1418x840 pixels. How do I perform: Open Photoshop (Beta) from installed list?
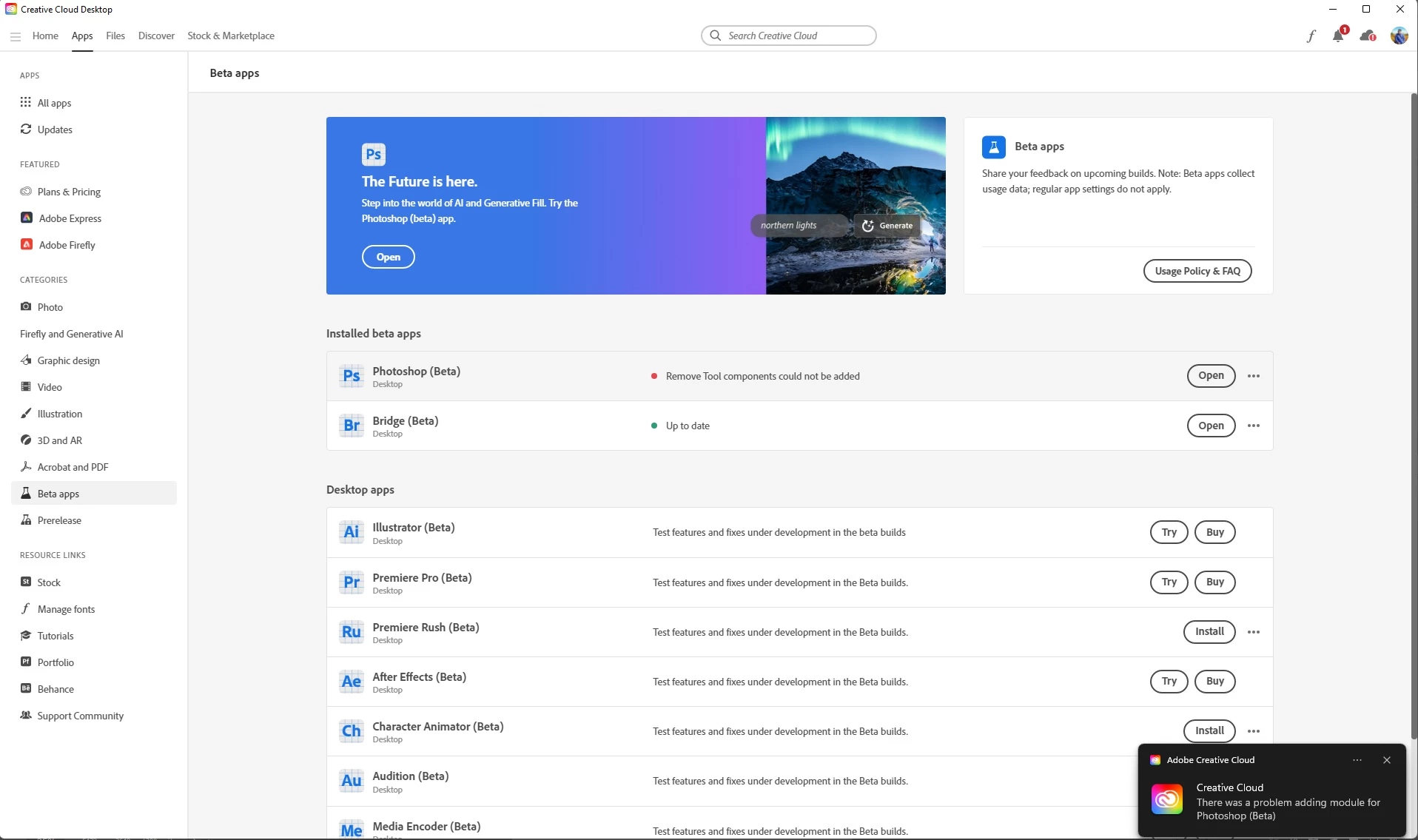[x=1211, y=376]
